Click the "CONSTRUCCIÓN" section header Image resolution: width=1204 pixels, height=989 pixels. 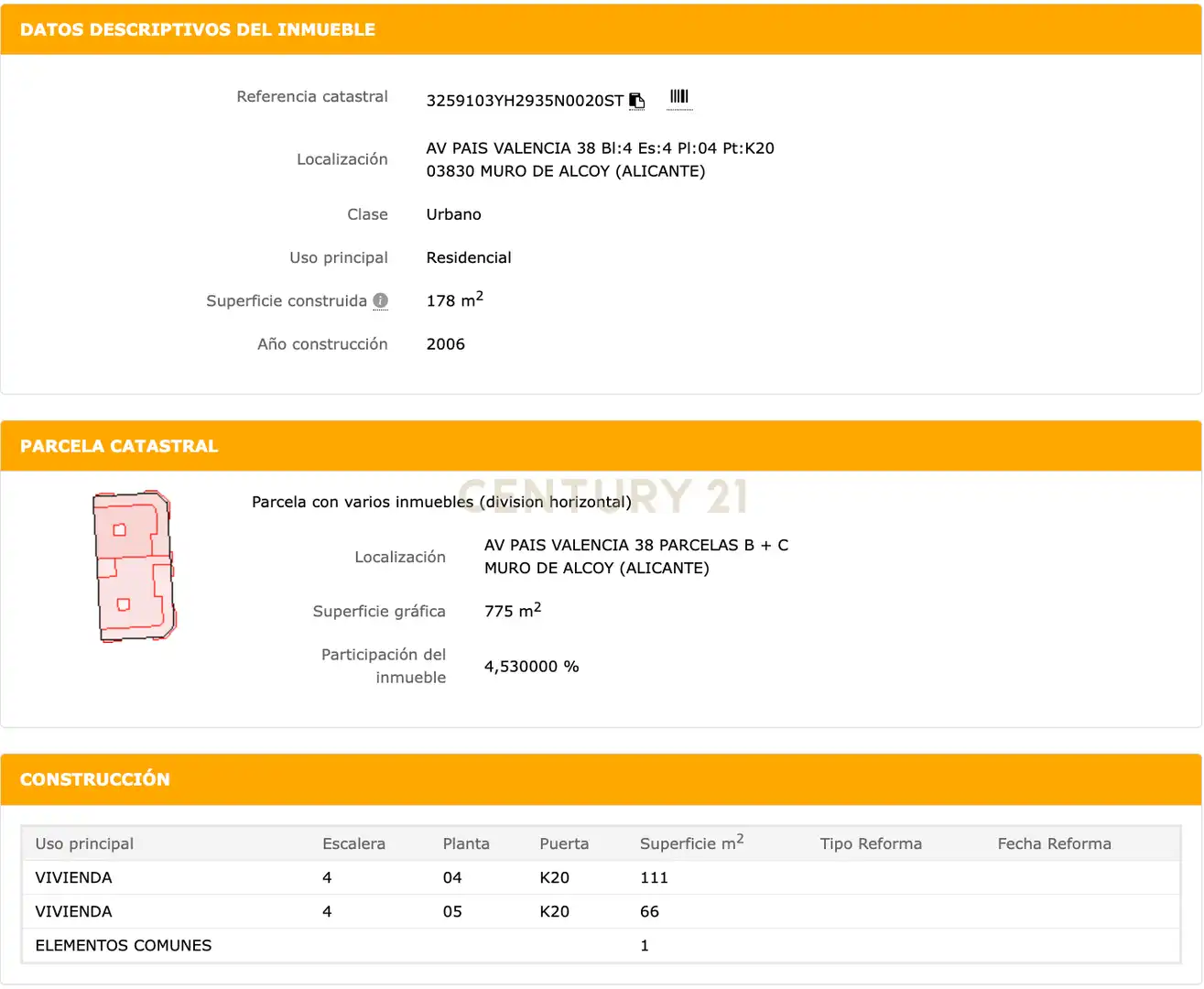point(95,779)
